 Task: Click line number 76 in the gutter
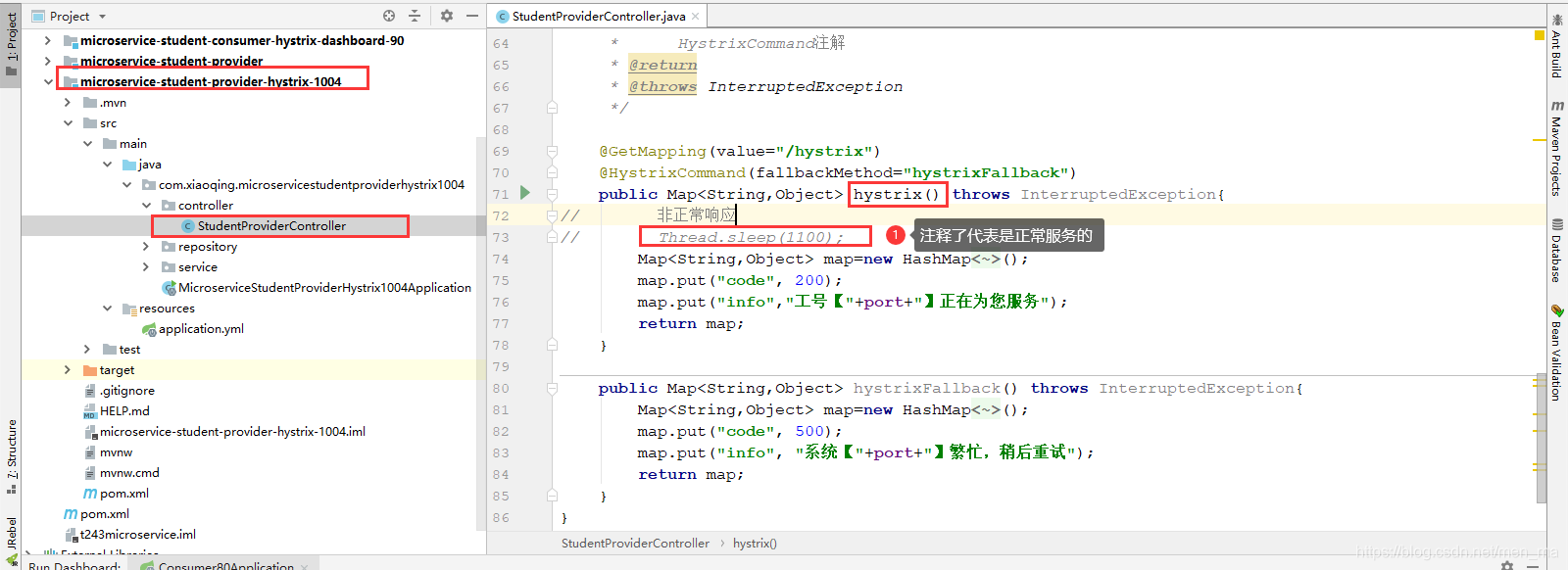(501, 302)
